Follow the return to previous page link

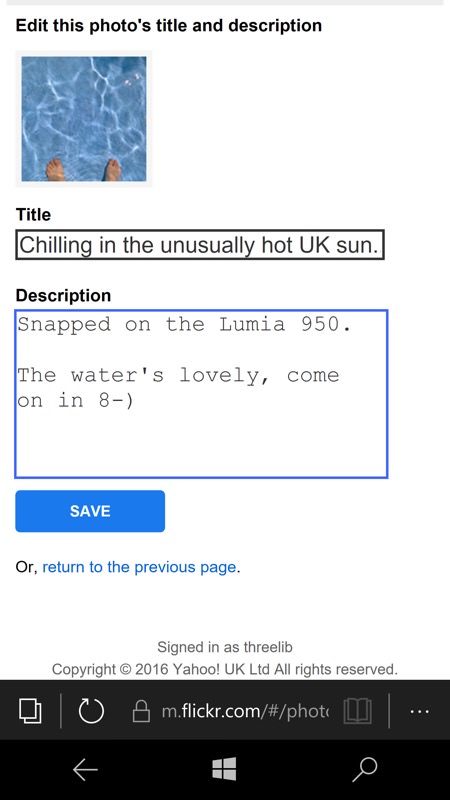(x=139, y=567)
